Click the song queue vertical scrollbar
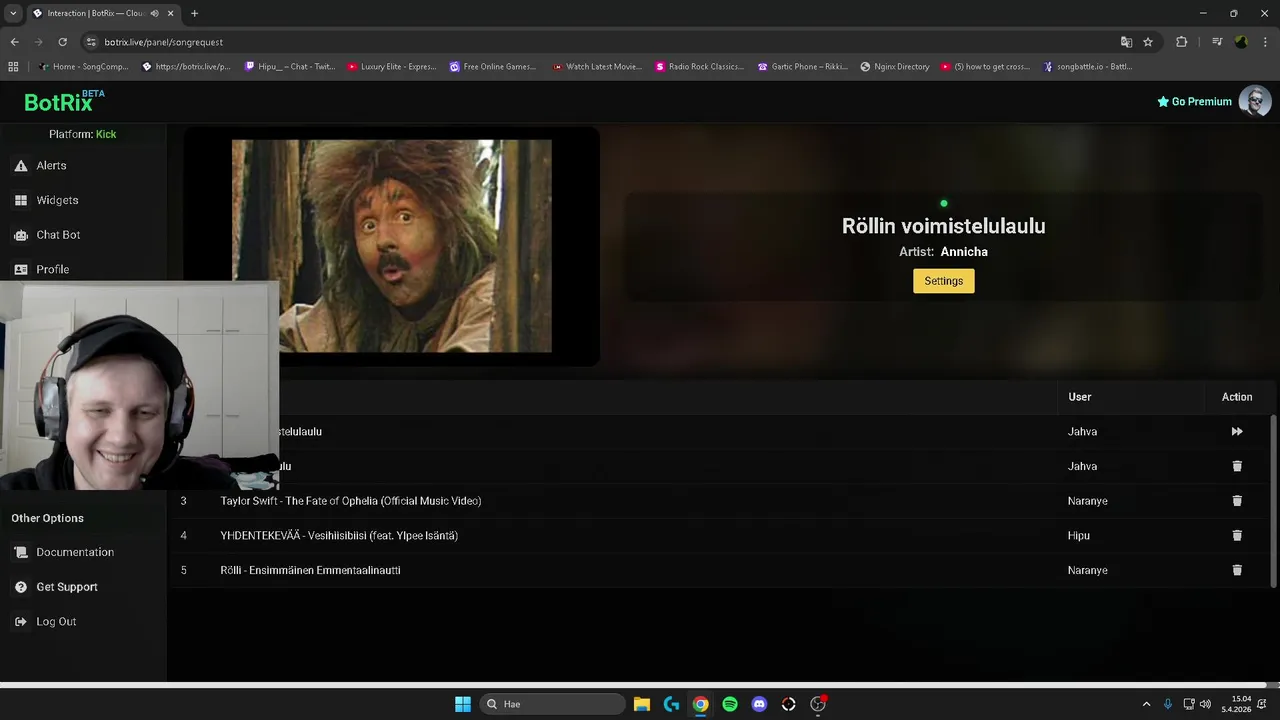The image size is (1280, 720). 1273,500
